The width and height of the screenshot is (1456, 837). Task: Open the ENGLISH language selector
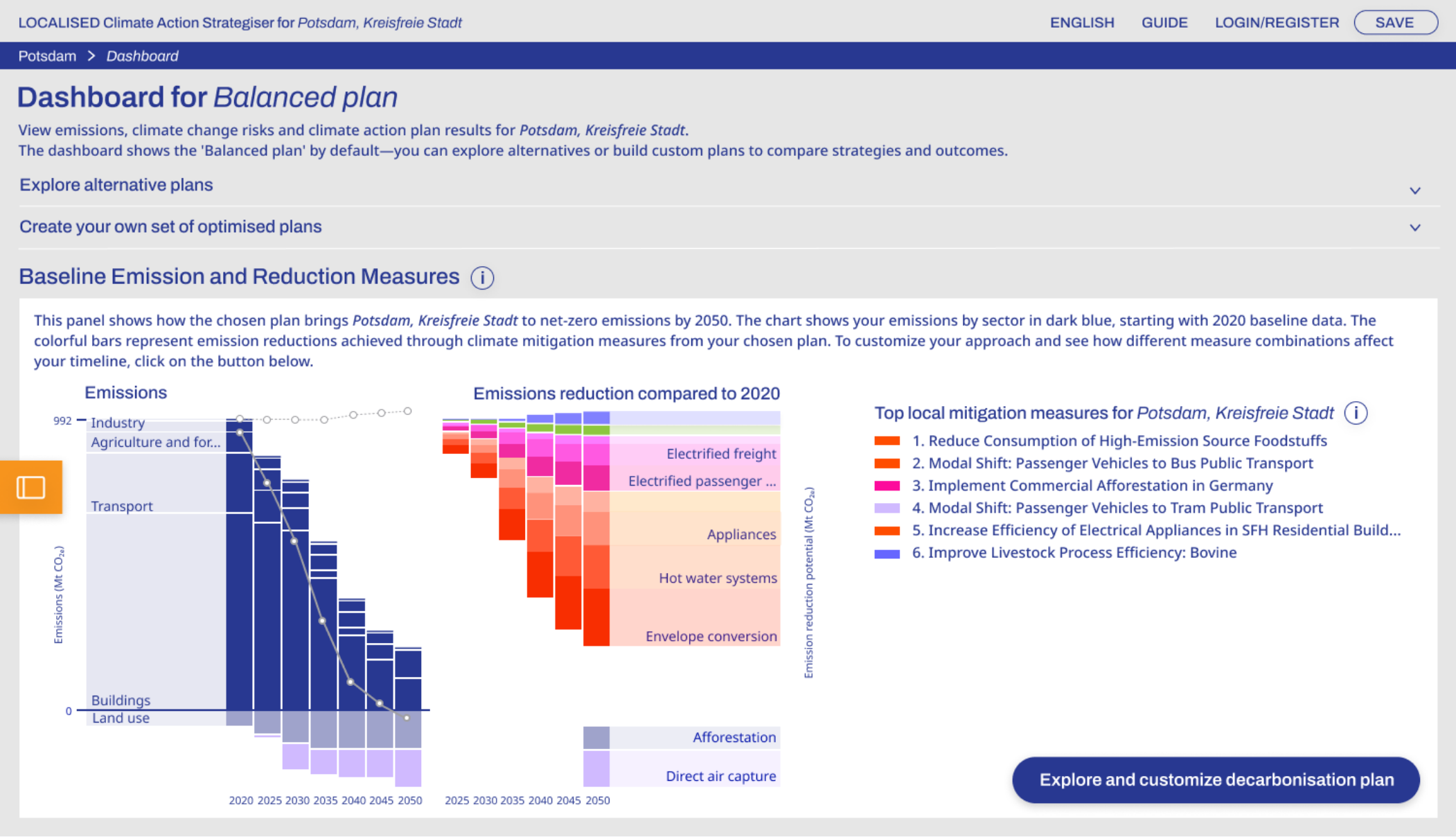coord(1081,23)
